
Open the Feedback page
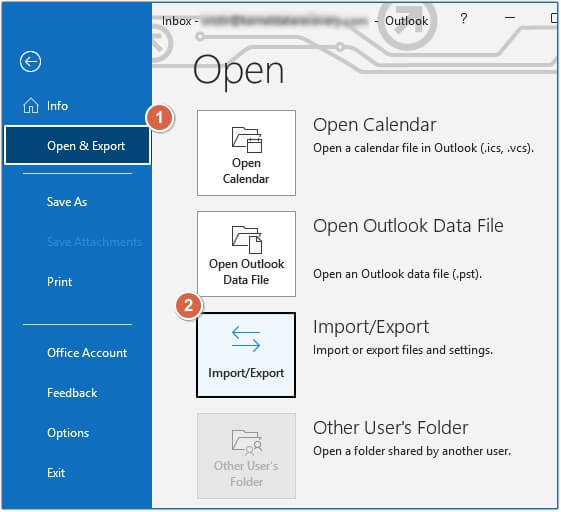click(72, 393)
